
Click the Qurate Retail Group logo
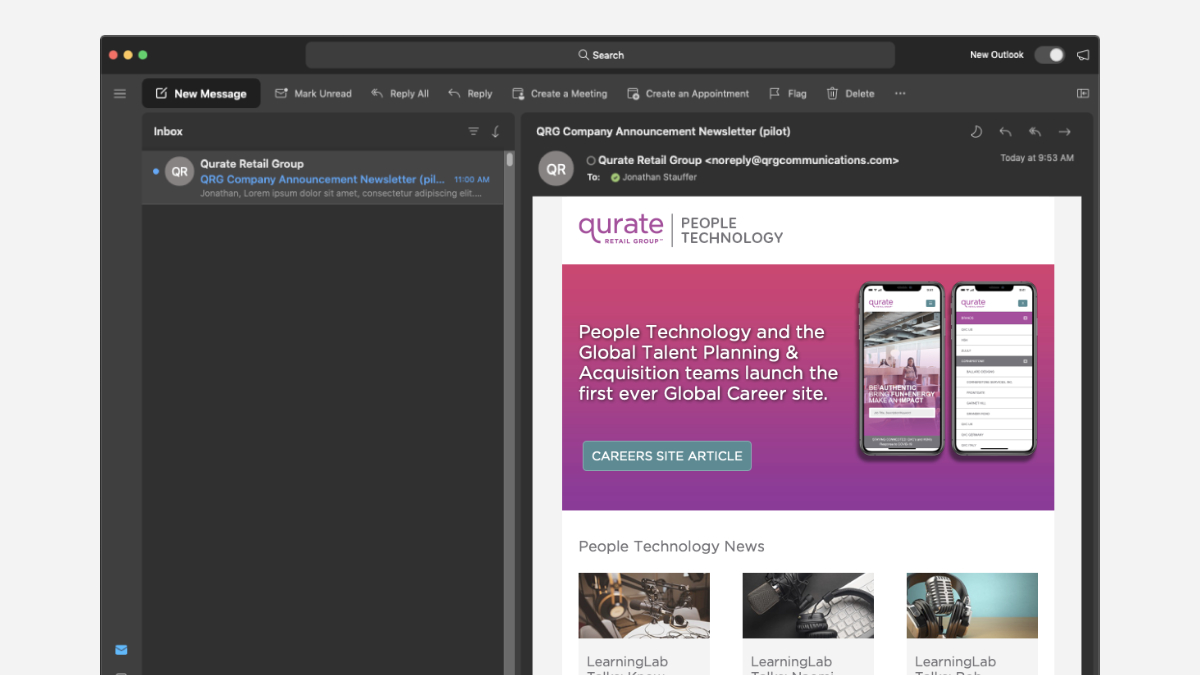pos(621,230)
